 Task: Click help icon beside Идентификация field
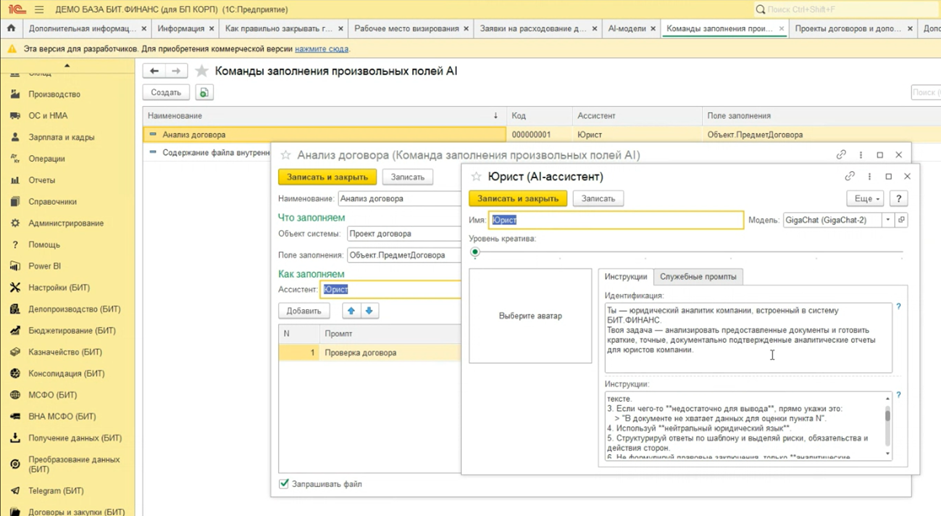pos(898,307)
